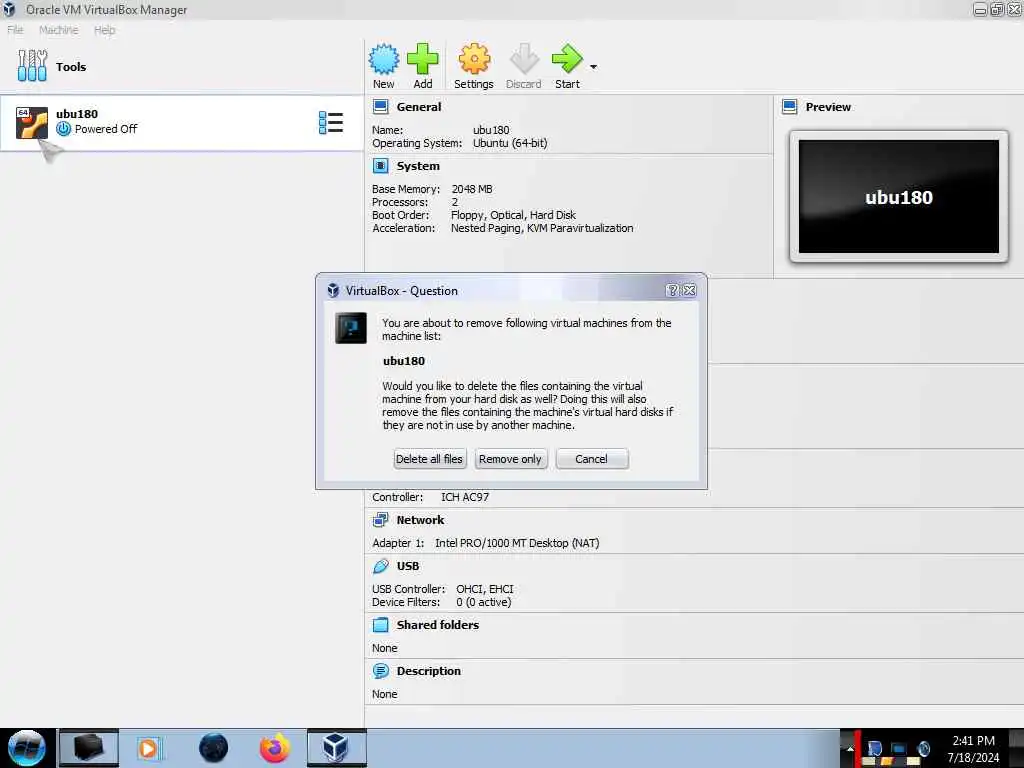Click Nested Paging, KVM Paravirtualization text
The width and height of the screenshot is (1024, 768).
pyautogui.click(x=542, y=228)
